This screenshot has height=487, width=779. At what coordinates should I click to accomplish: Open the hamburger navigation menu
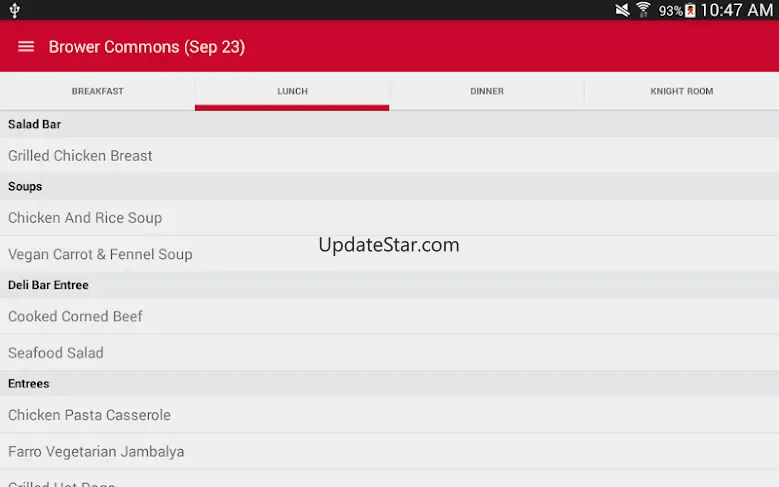click(26, 47)
